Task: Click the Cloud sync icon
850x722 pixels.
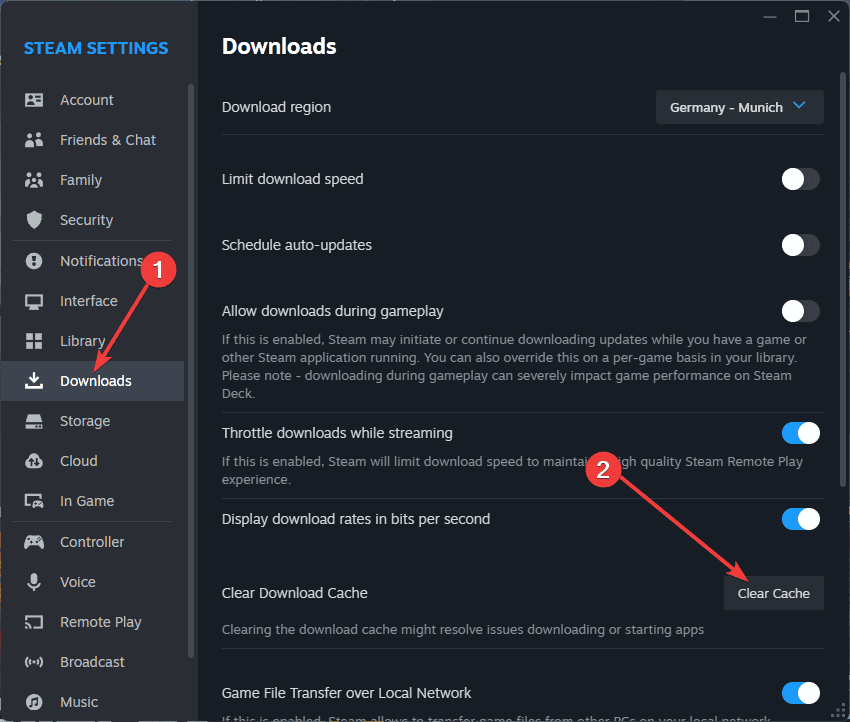Action: pos(34,461)
